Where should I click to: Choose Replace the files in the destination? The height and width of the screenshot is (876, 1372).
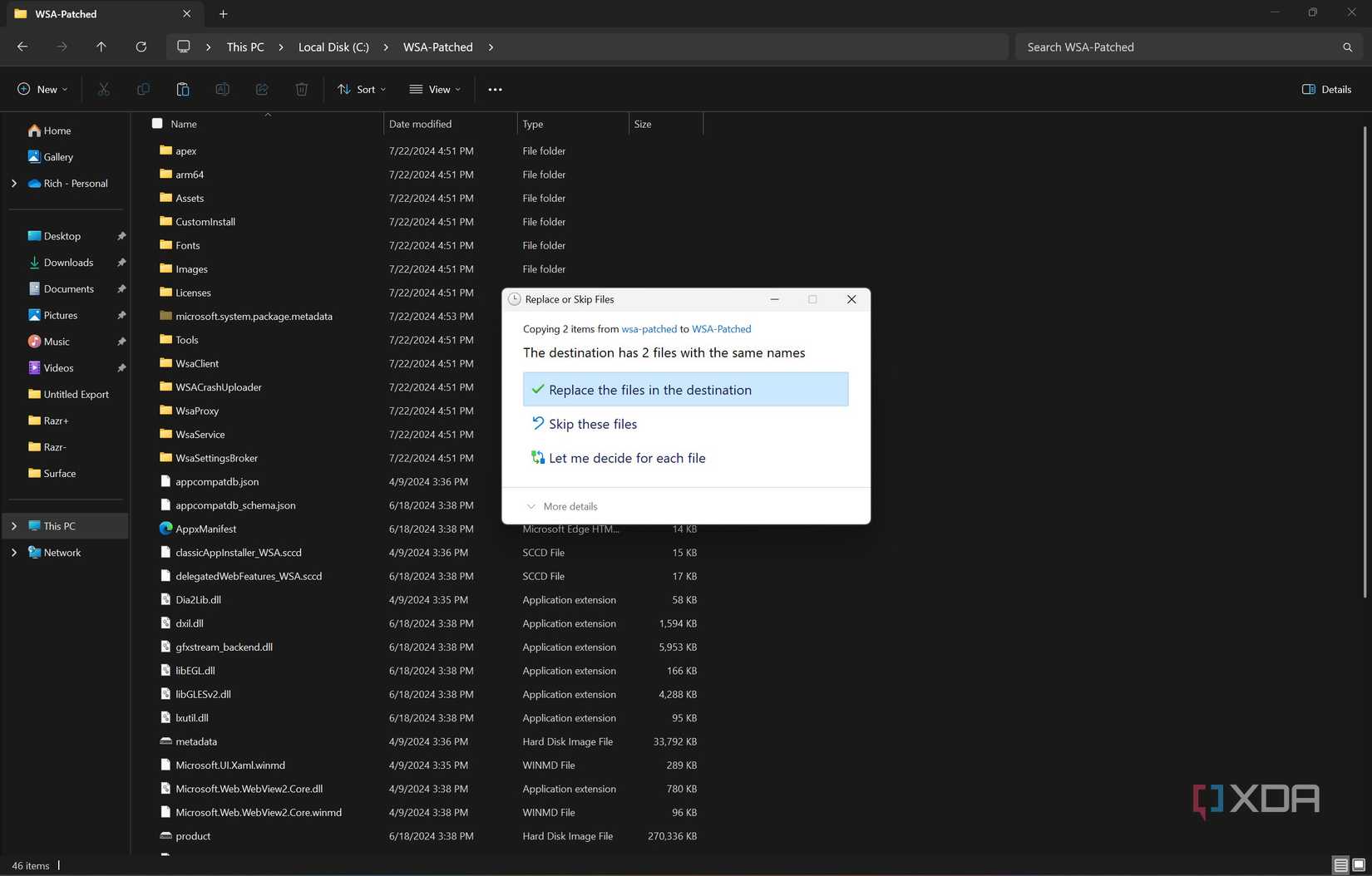point(684,389)
